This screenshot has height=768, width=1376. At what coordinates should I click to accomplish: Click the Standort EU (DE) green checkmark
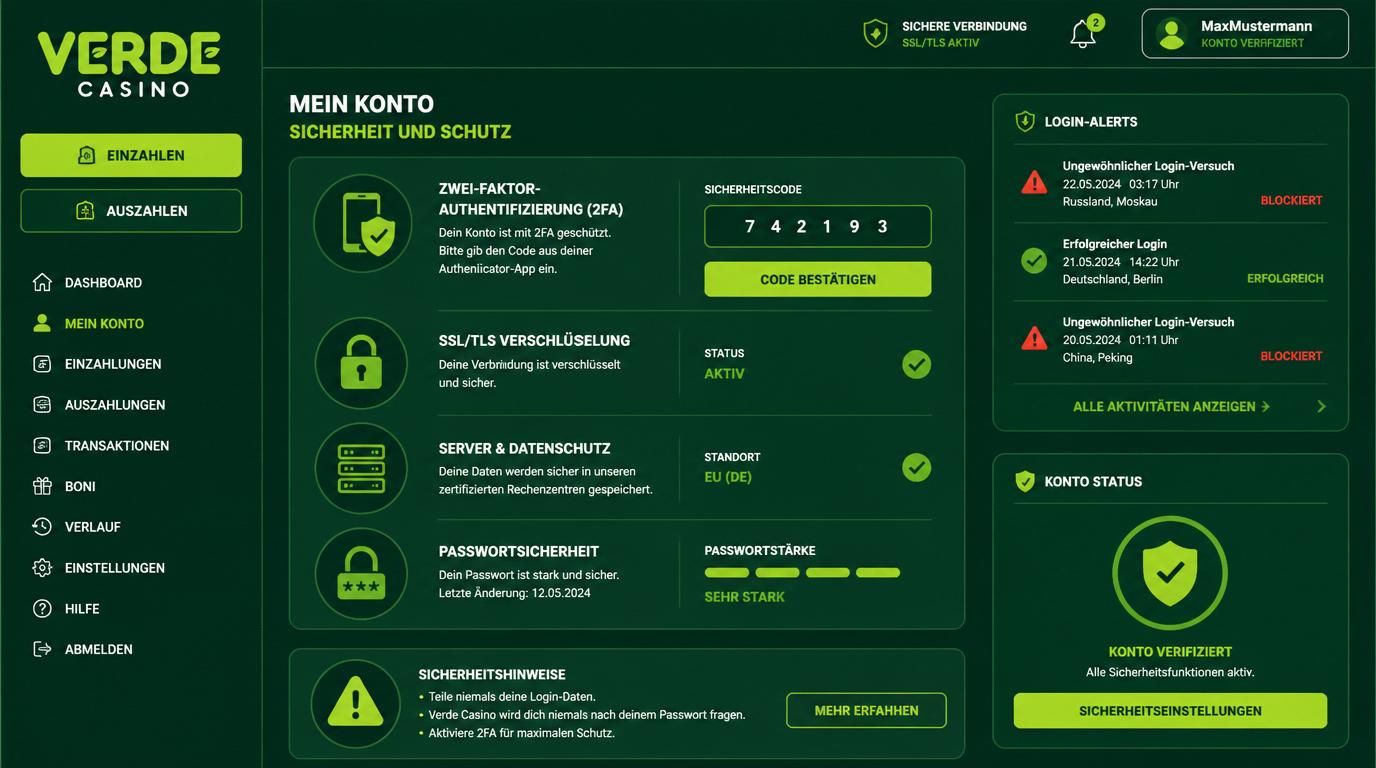pyautogui.click(x=916, y=467)
